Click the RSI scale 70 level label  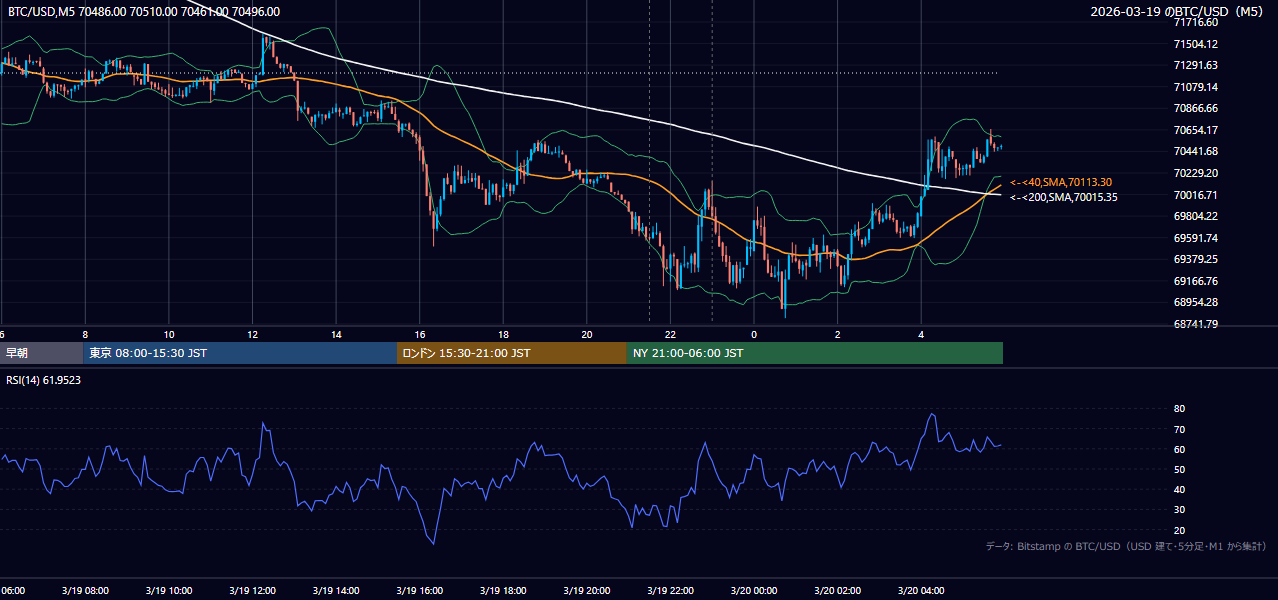click(x=1179, y=429)
